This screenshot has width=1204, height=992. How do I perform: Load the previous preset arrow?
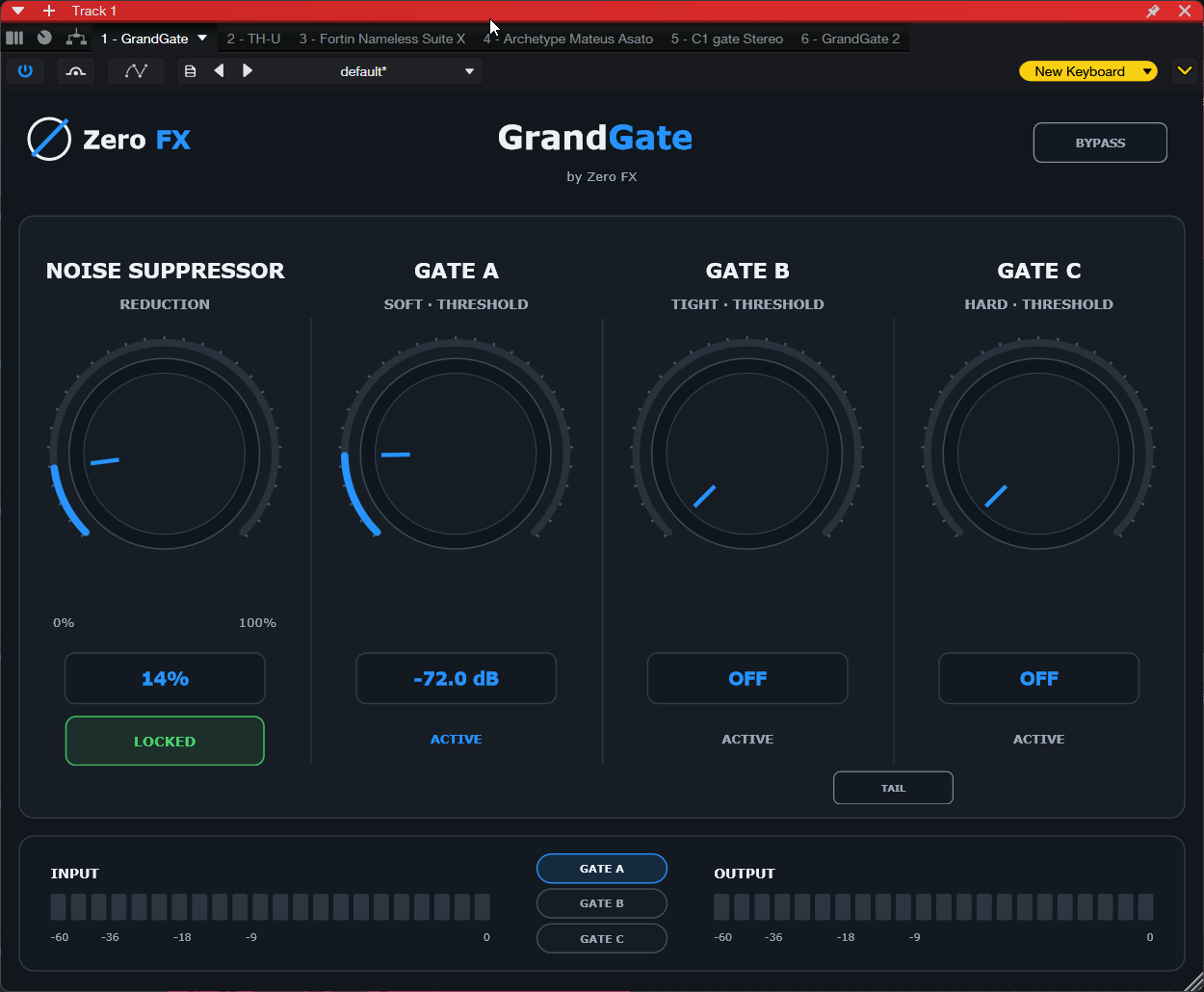219,70
